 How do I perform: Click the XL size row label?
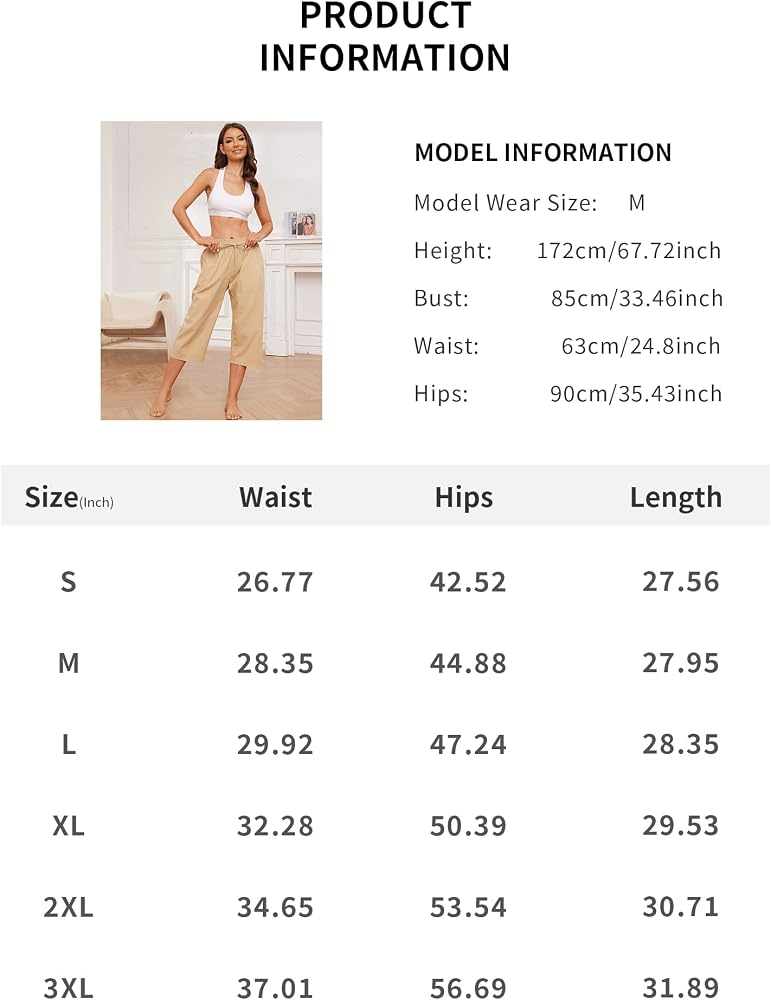point(68,826)
